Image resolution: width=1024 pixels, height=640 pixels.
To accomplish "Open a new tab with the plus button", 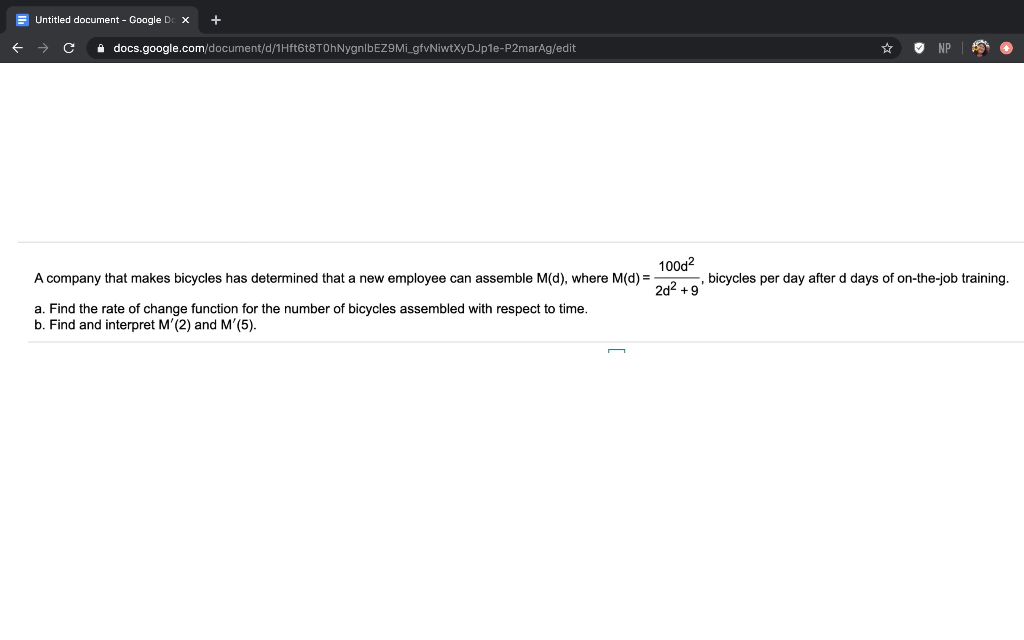I will (215, 19).
